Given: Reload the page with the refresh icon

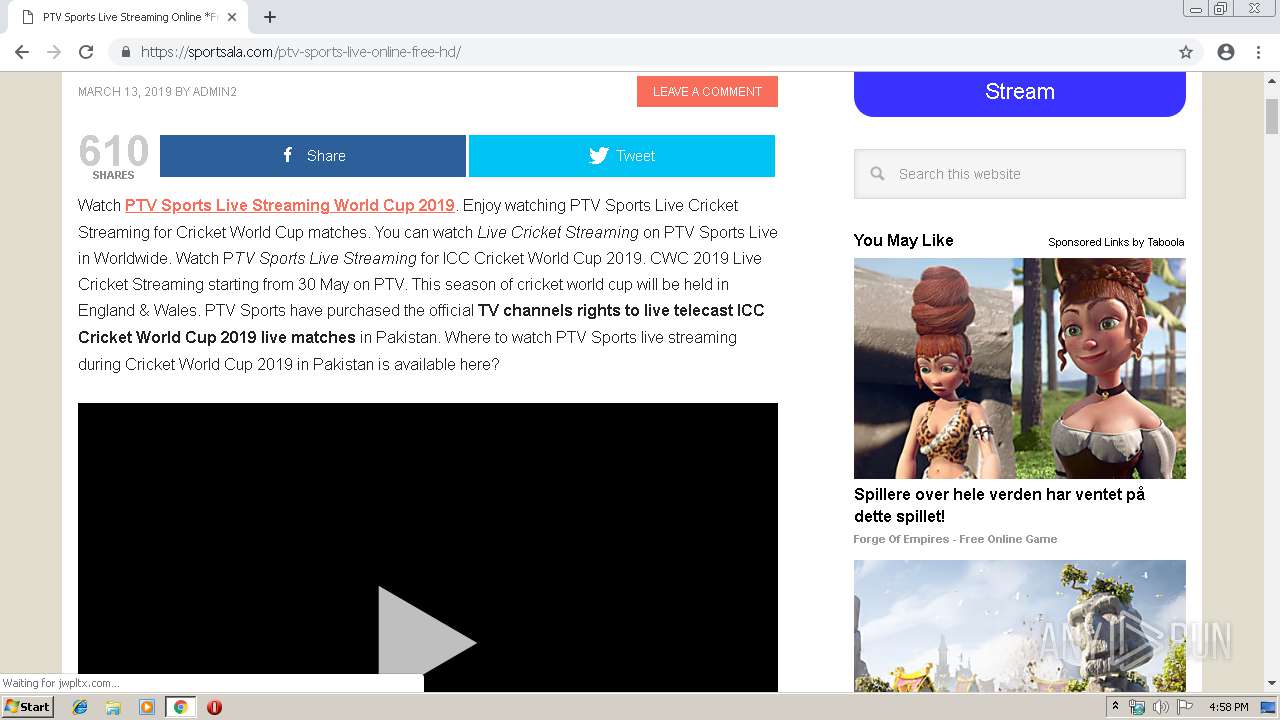Looking at the screenshot, I should coord(86,52).
